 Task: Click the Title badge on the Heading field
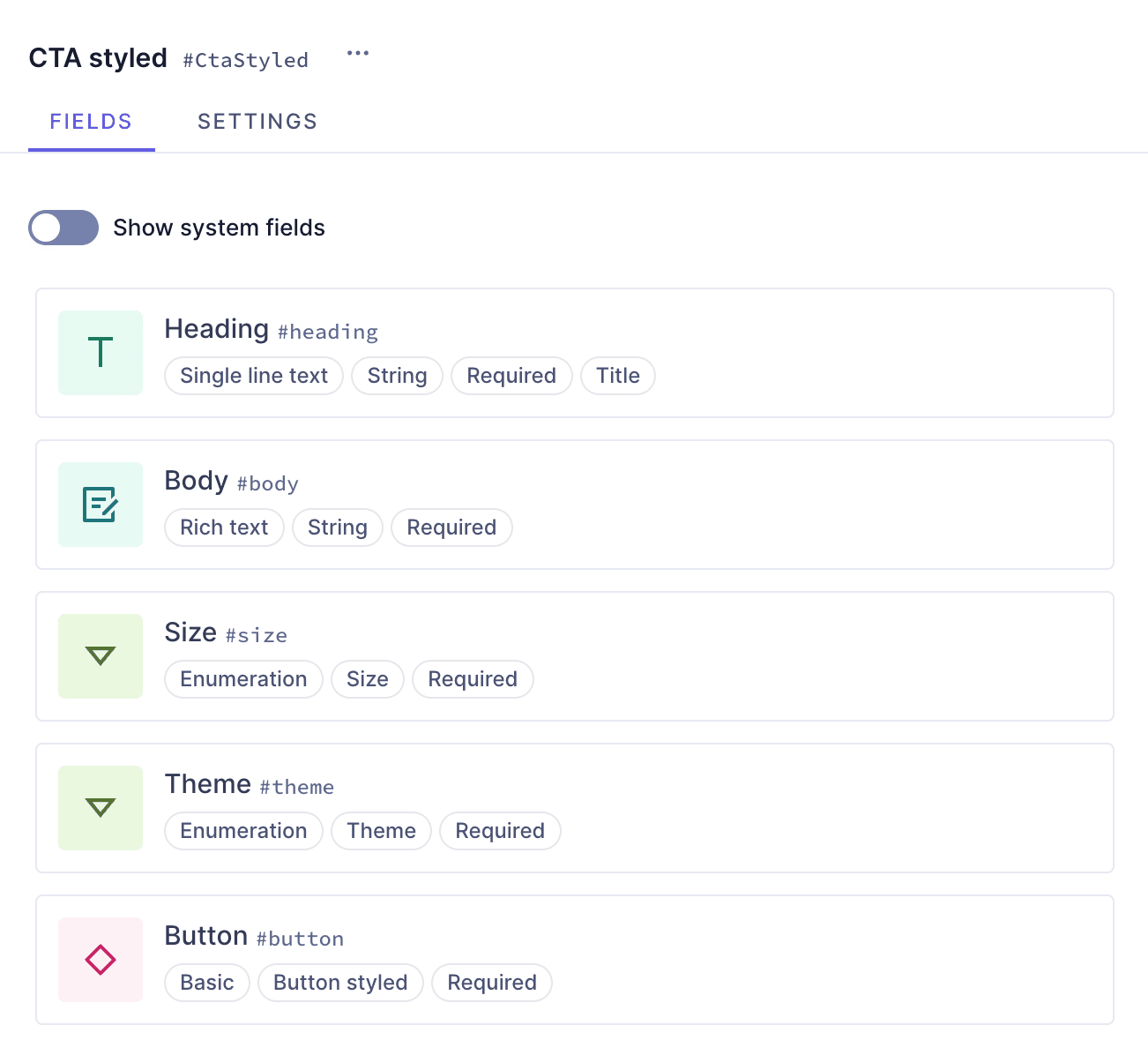click(617, 376)
